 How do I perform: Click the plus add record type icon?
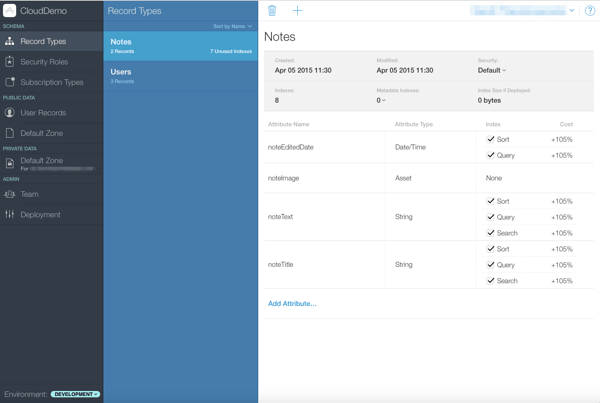coord(297,11)
